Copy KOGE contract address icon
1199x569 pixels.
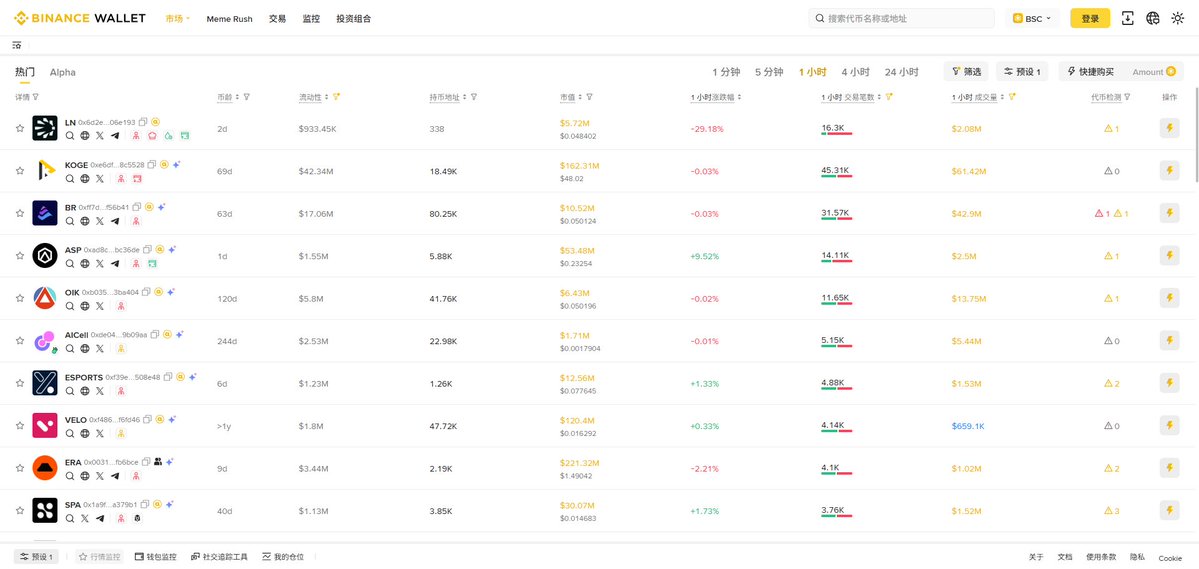(x=151, y=164)
